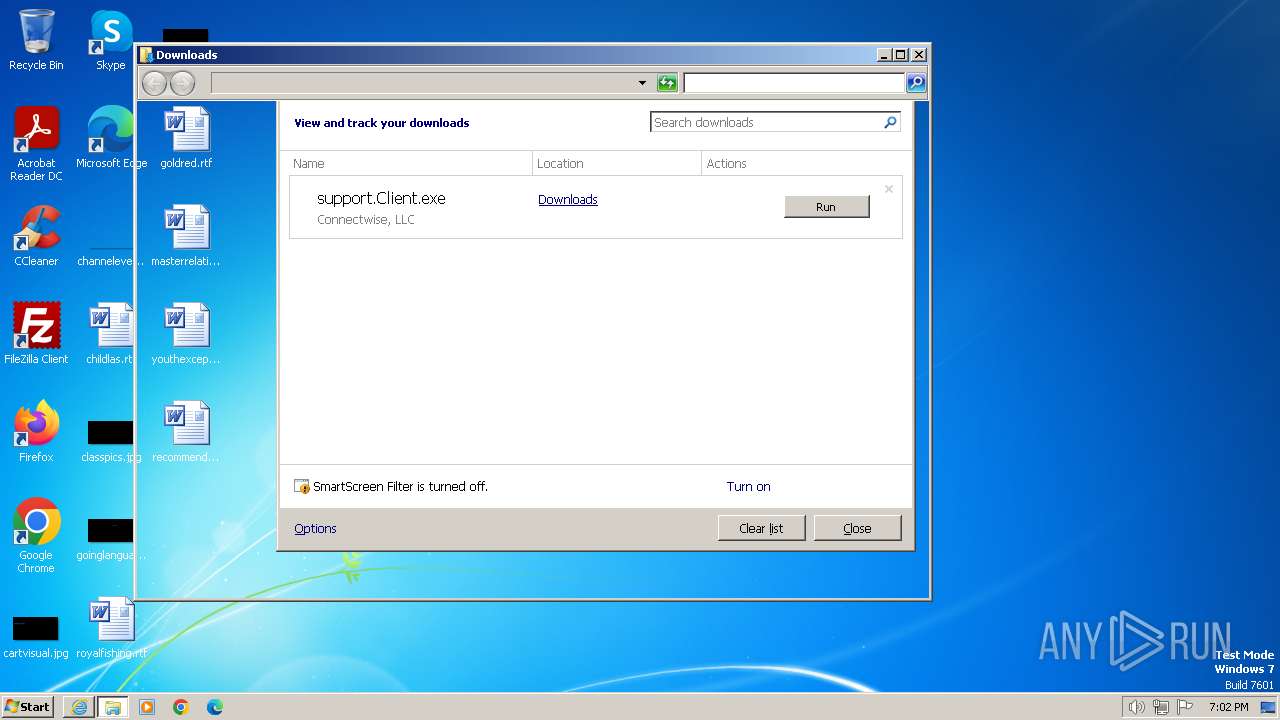Screen dimensions: 1280x720
Task: Open the Downloads location link
Action: [x=567, y=199]
